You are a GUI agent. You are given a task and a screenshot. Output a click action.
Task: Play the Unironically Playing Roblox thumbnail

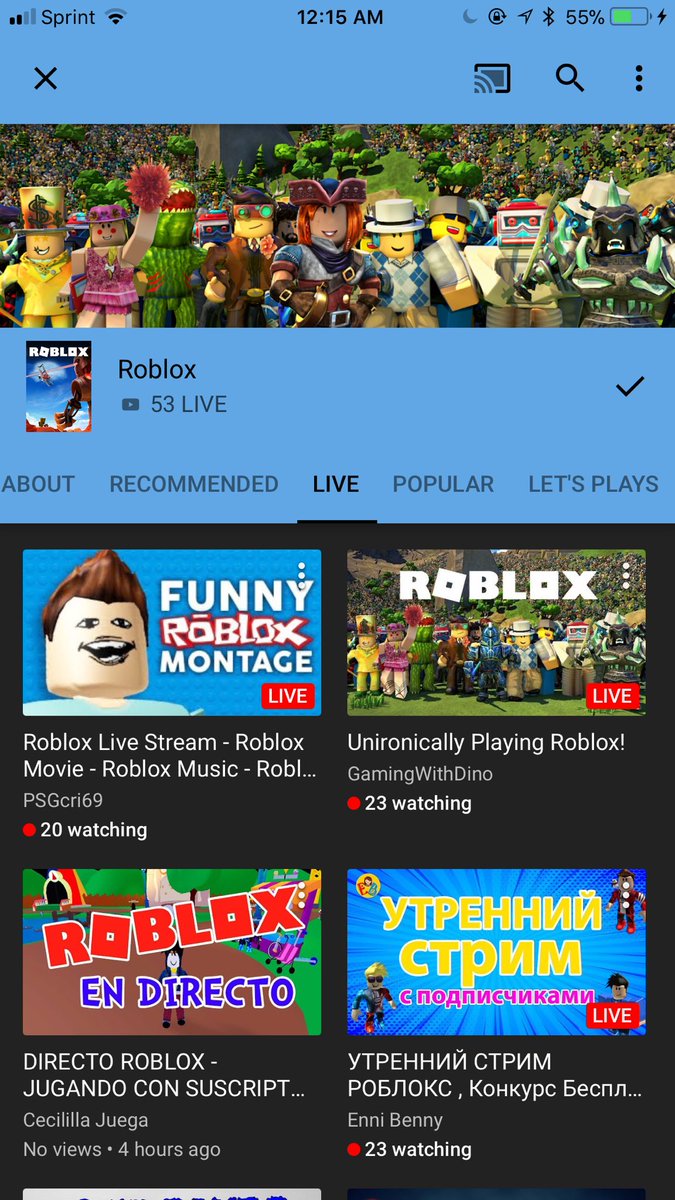tap(496, 632)
